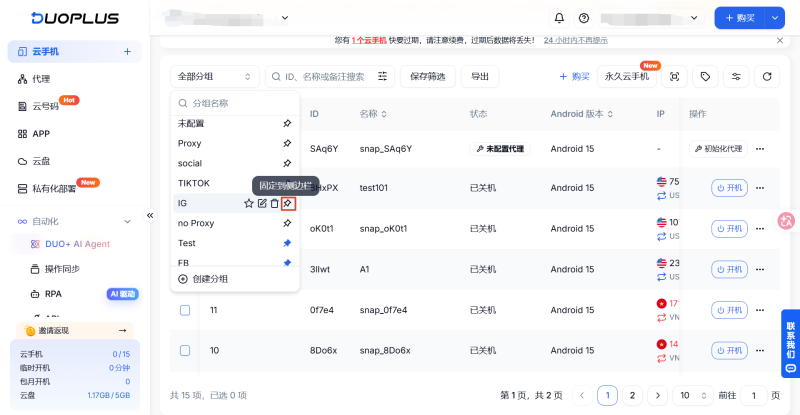
Task: Open the page size selector showing 10
Action: pyautogui.click(x=692, y=396)
